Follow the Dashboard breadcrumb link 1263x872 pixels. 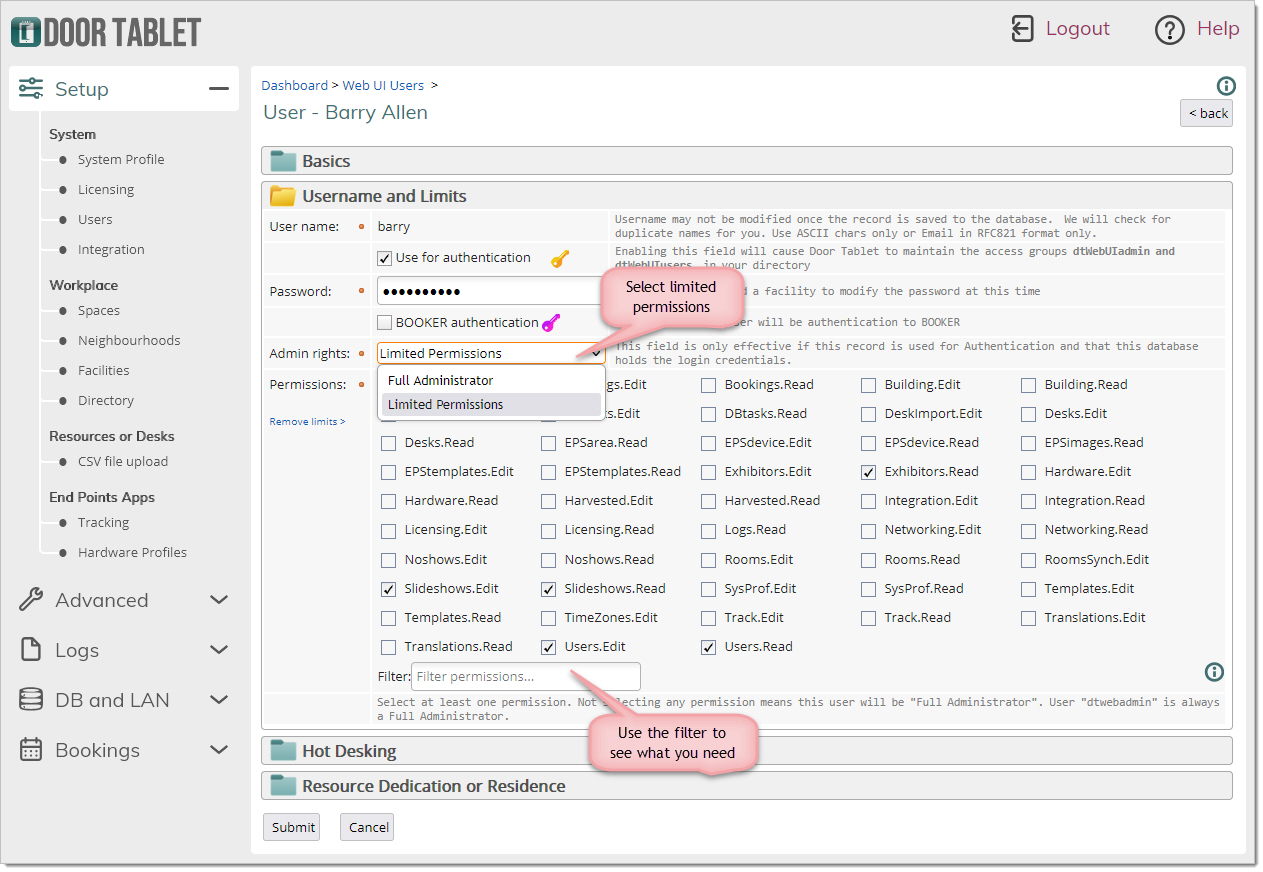point(295,86)
